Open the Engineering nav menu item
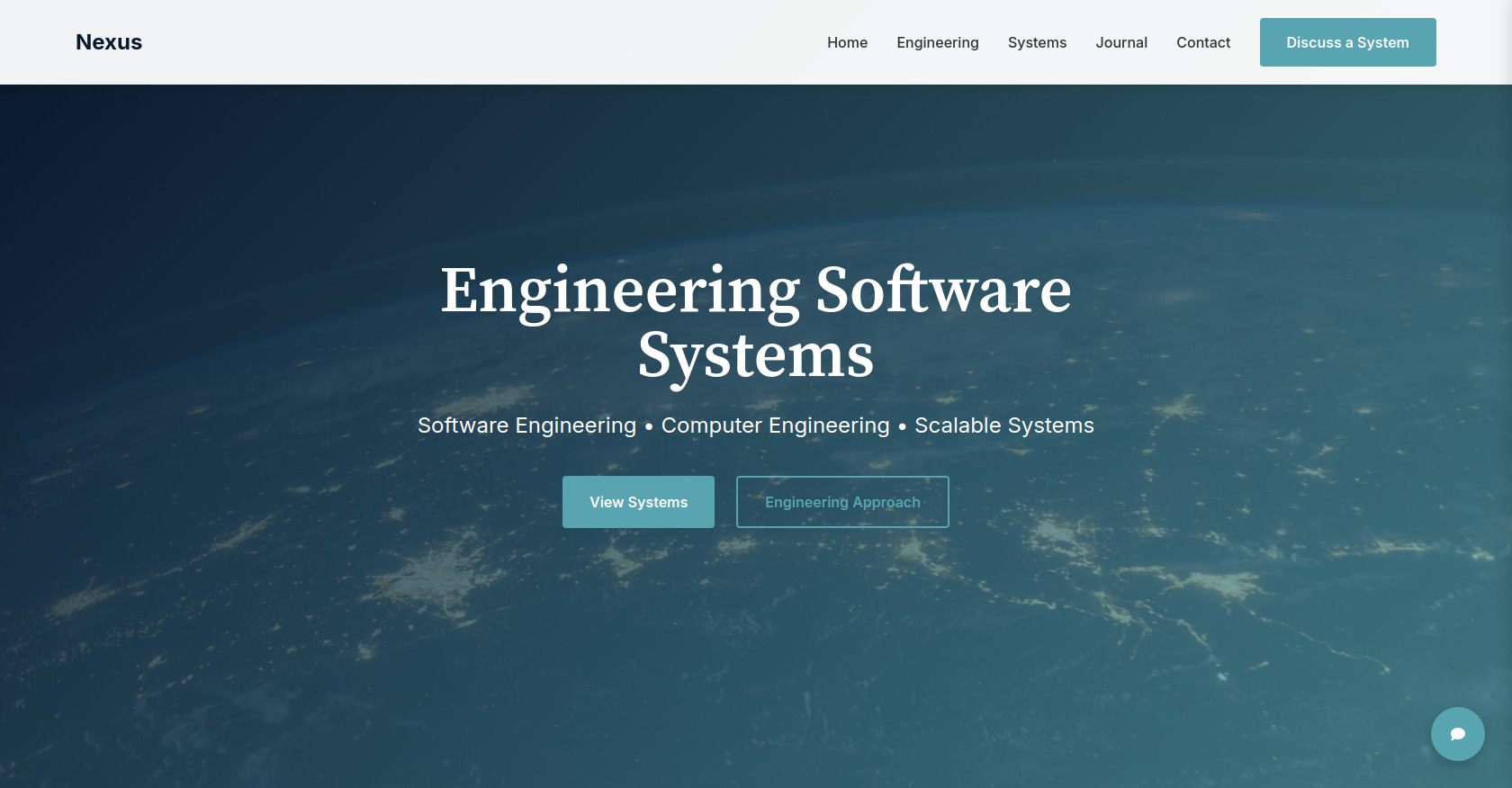This screenshot has height=788, width=1512. point(937,42)
